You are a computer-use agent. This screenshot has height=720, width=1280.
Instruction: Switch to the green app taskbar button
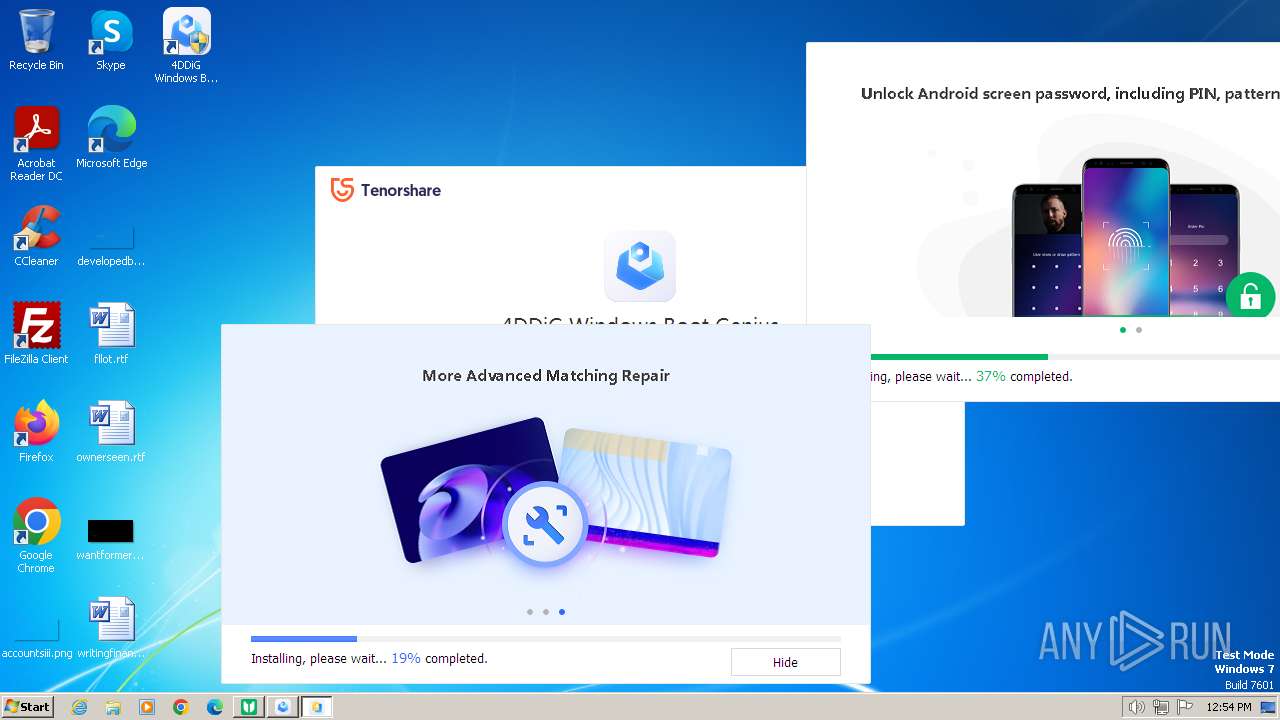pos(249,707)
